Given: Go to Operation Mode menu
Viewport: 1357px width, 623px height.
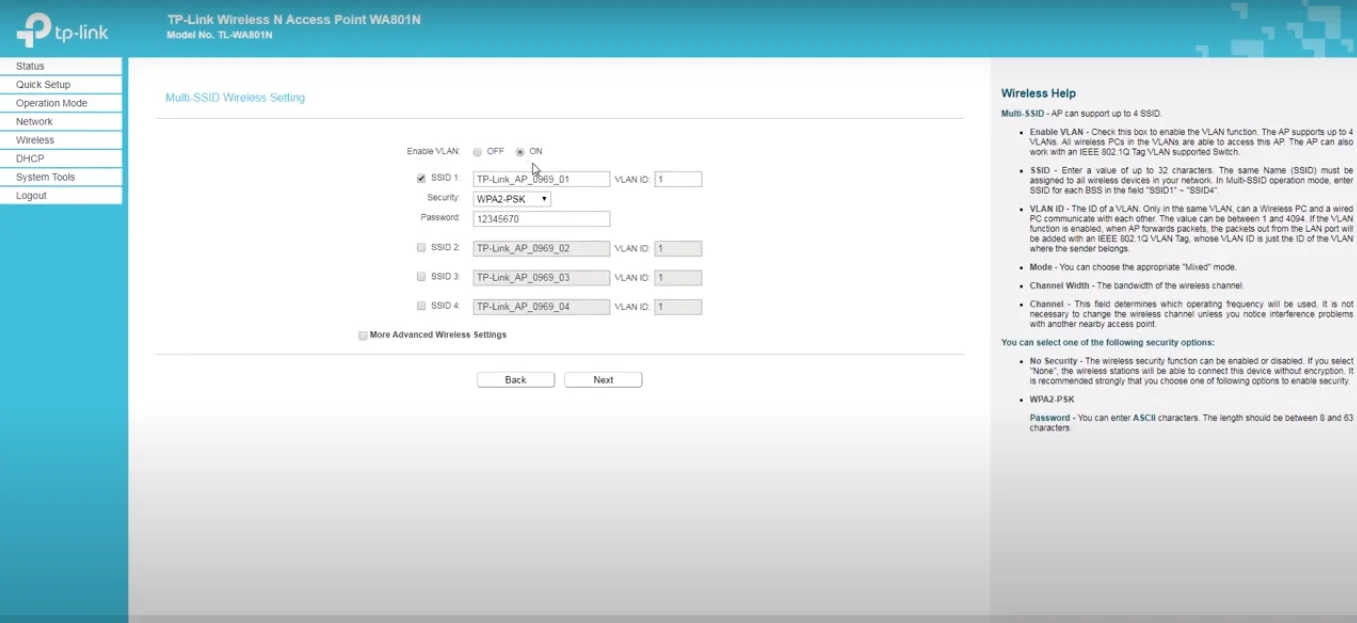Looking at the screenshot, I should click(x=51, y=103).
